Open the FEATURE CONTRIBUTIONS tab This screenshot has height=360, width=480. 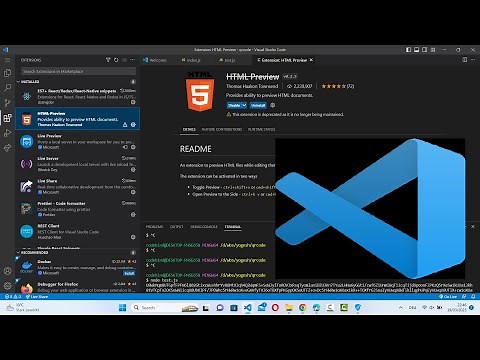click(222, 129)
